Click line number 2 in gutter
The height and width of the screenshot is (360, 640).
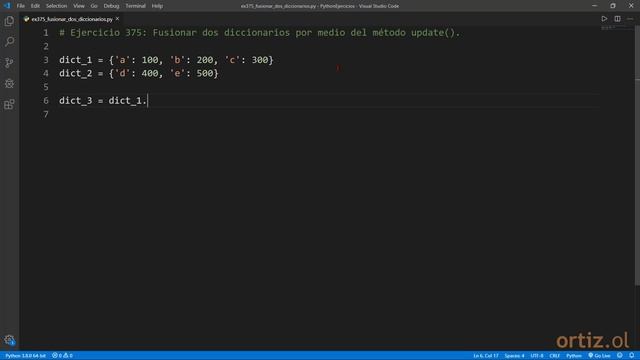pos(46,46)
